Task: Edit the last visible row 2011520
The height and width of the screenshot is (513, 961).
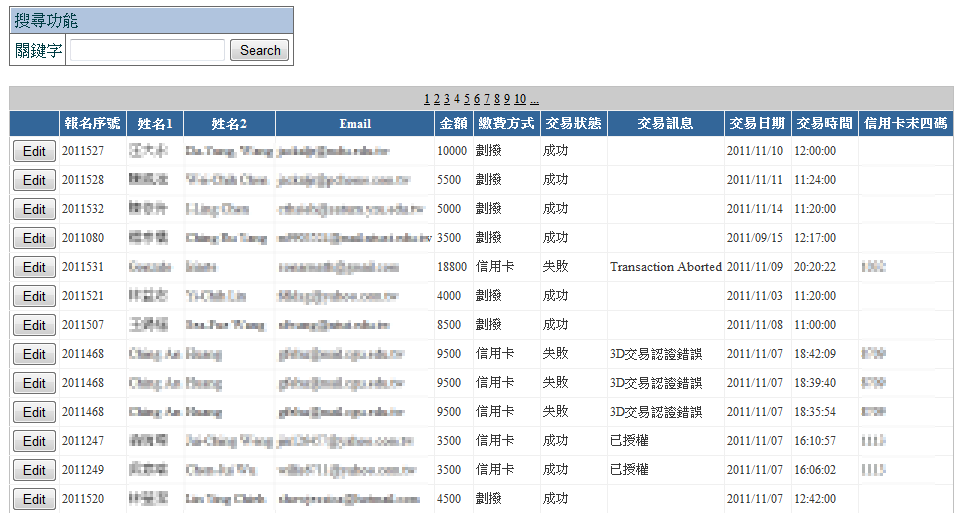Action: pyautogui.click(x=34, y=499)
